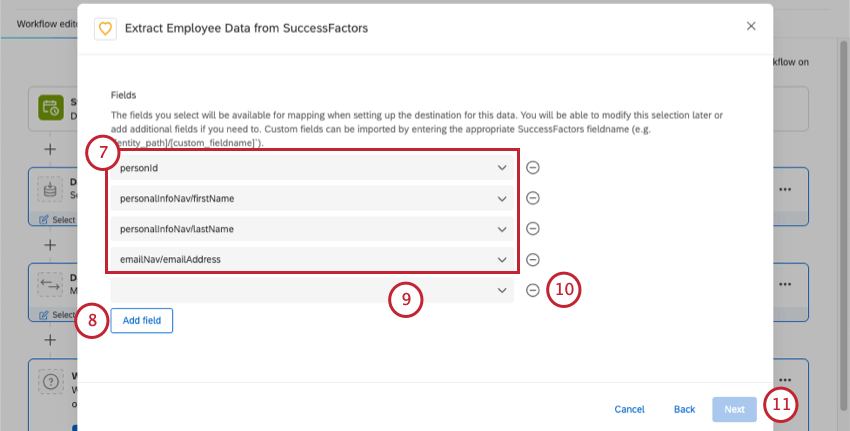Remove the personId field row
850x431 pixels.
(533, 168)
